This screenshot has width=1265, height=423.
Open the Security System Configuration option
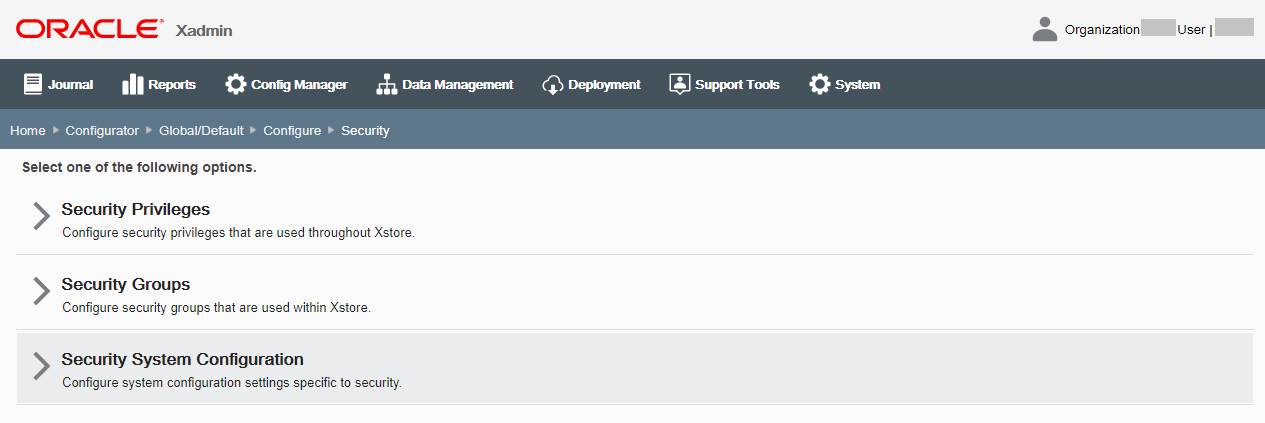(x=183, y=359)
